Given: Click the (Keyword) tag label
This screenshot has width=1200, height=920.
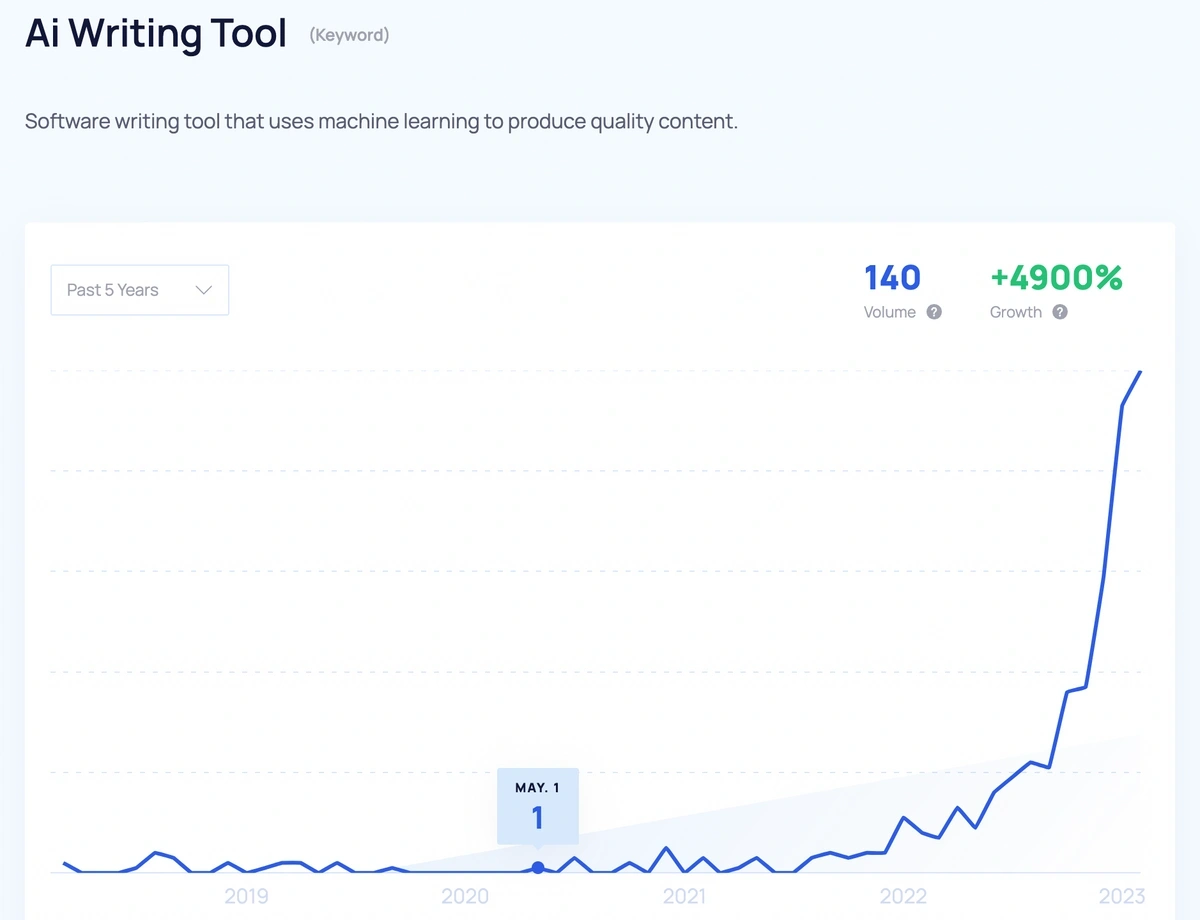Looking at the screenshot, I should [349, 35].
